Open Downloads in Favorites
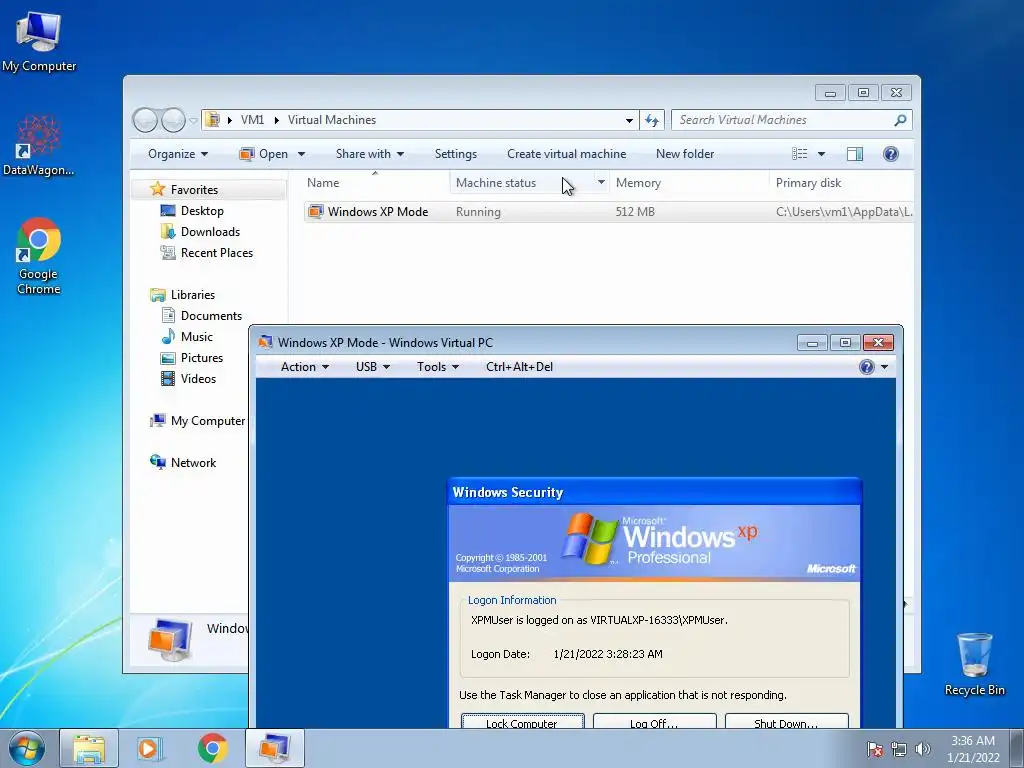The image size is (1024, 768). point(210,232)
